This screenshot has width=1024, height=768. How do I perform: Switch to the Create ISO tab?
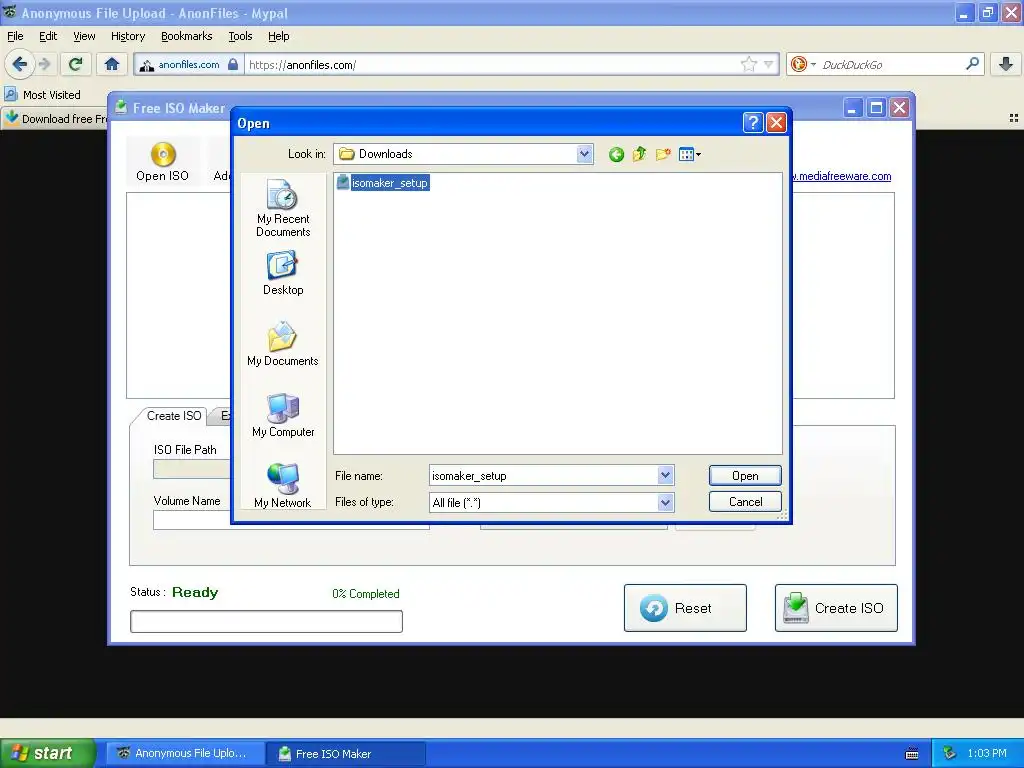pos(174,416)
